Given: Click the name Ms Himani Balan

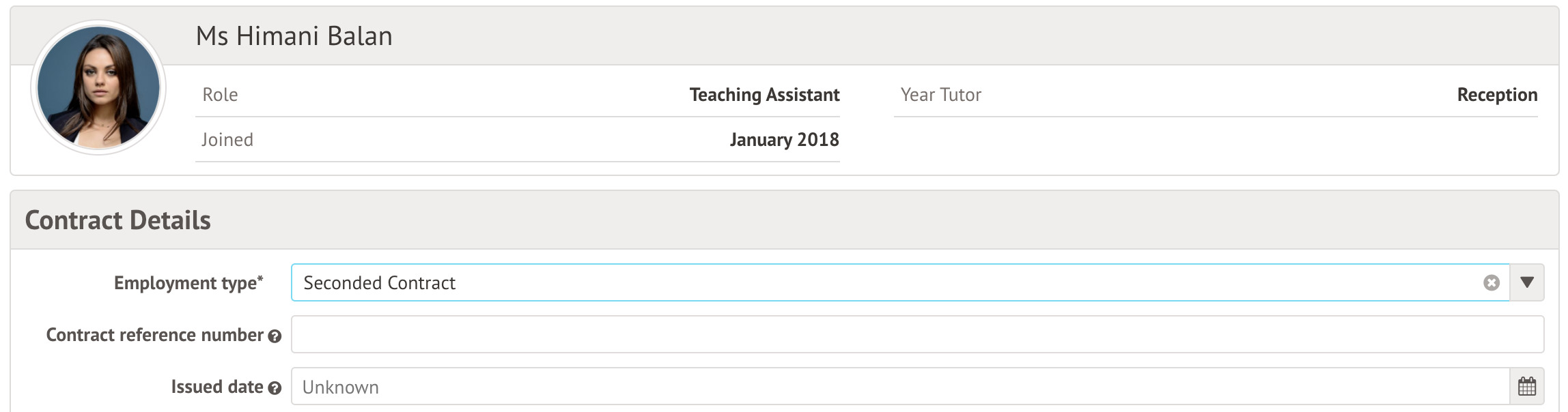Looking at the screenshot, I should click(x=294, y=36).
